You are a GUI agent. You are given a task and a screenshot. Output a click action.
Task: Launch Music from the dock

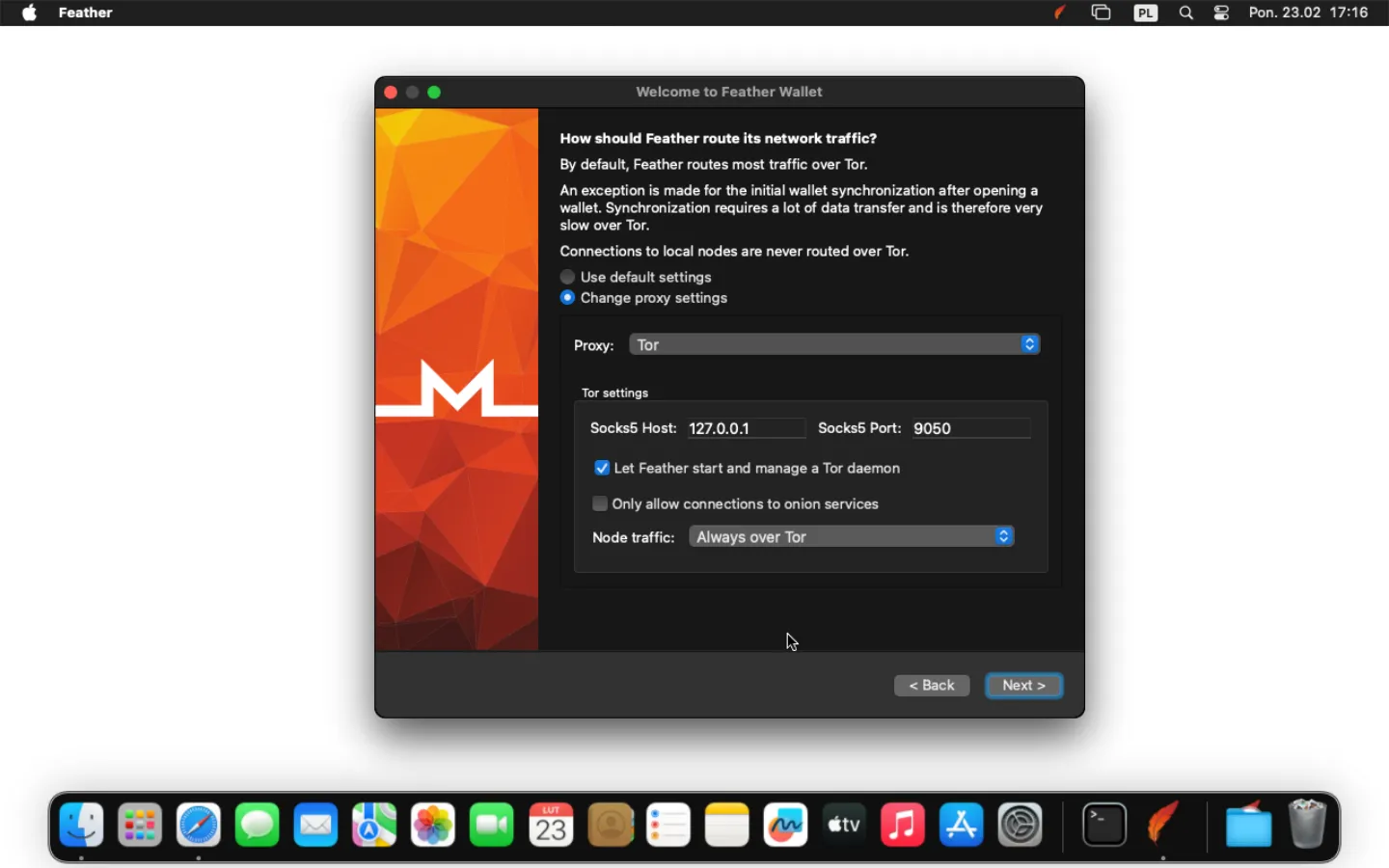click(x=904, y=826)
